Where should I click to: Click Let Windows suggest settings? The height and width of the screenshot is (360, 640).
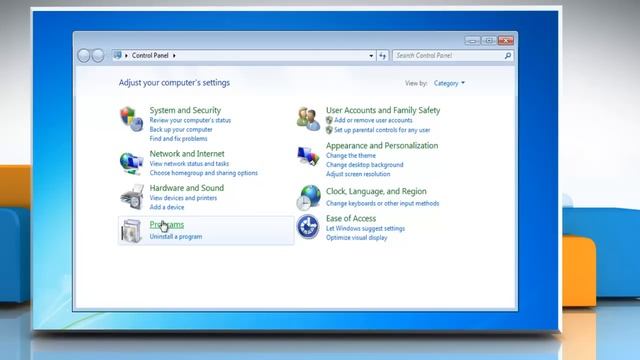pyautogui.click(x=365, y=229)
